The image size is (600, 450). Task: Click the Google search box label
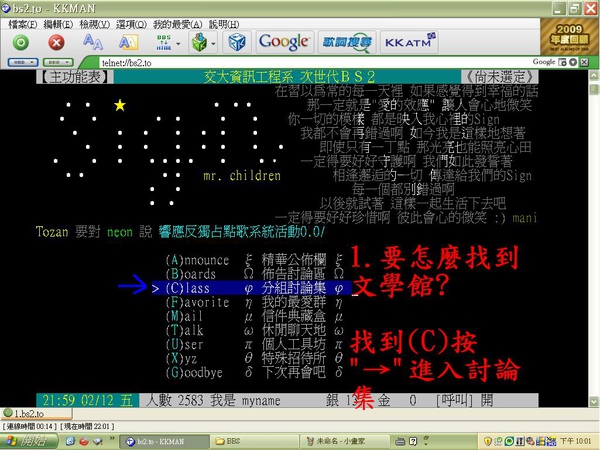(x=543, y=62)
